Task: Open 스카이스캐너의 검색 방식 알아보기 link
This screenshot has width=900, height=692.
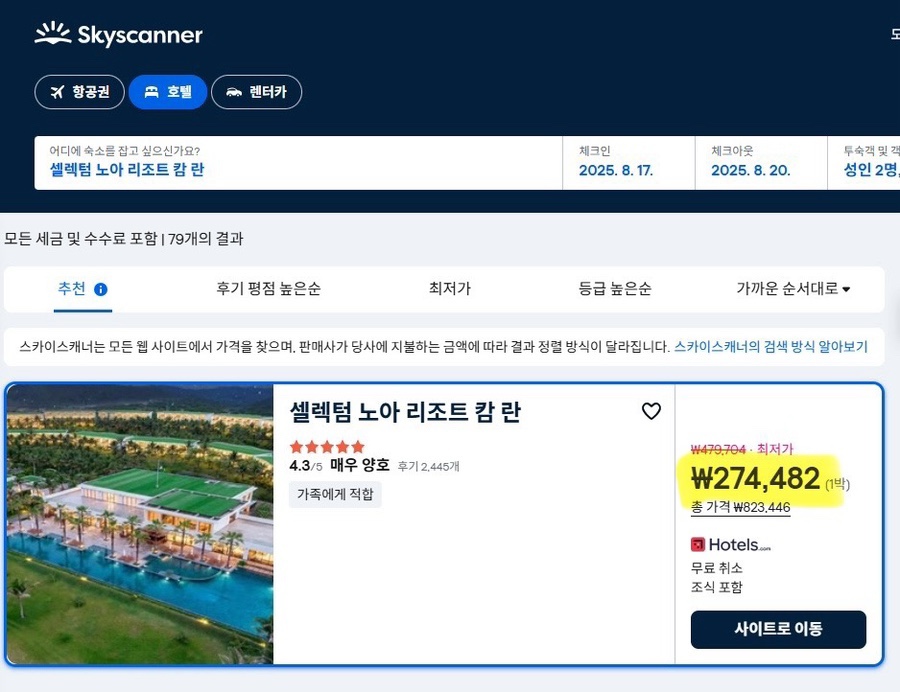Action: click(x=770, y=347)
